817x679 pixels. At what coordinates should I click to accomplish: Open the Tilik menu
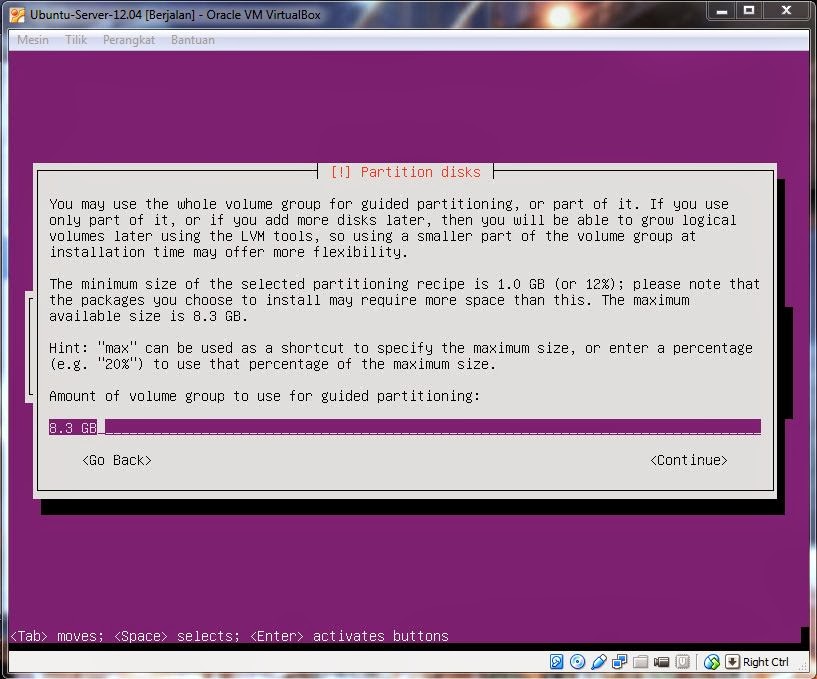click(76, 40)
